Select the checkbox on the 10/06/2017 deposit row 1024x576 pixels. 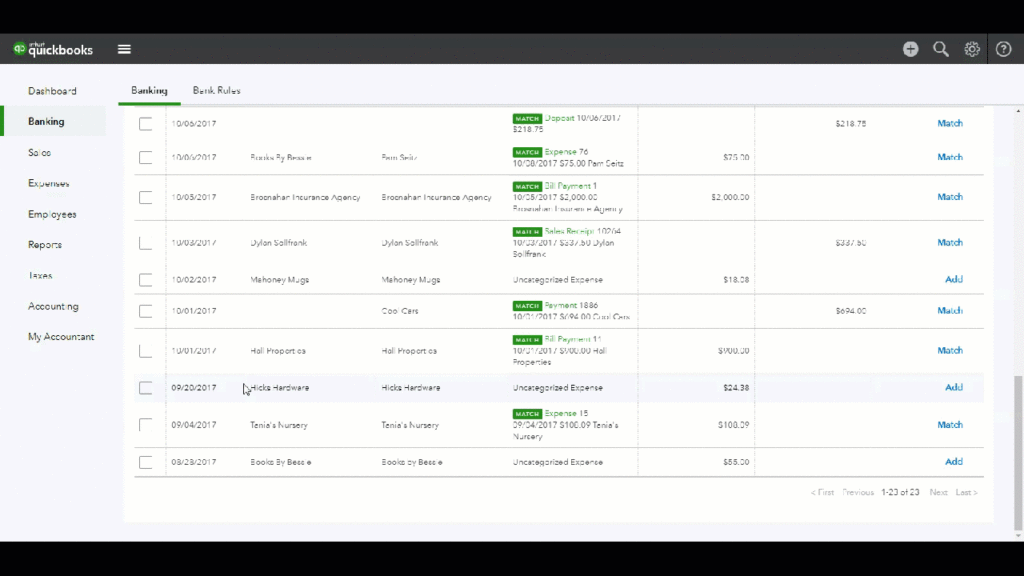(x=146, y=123)
